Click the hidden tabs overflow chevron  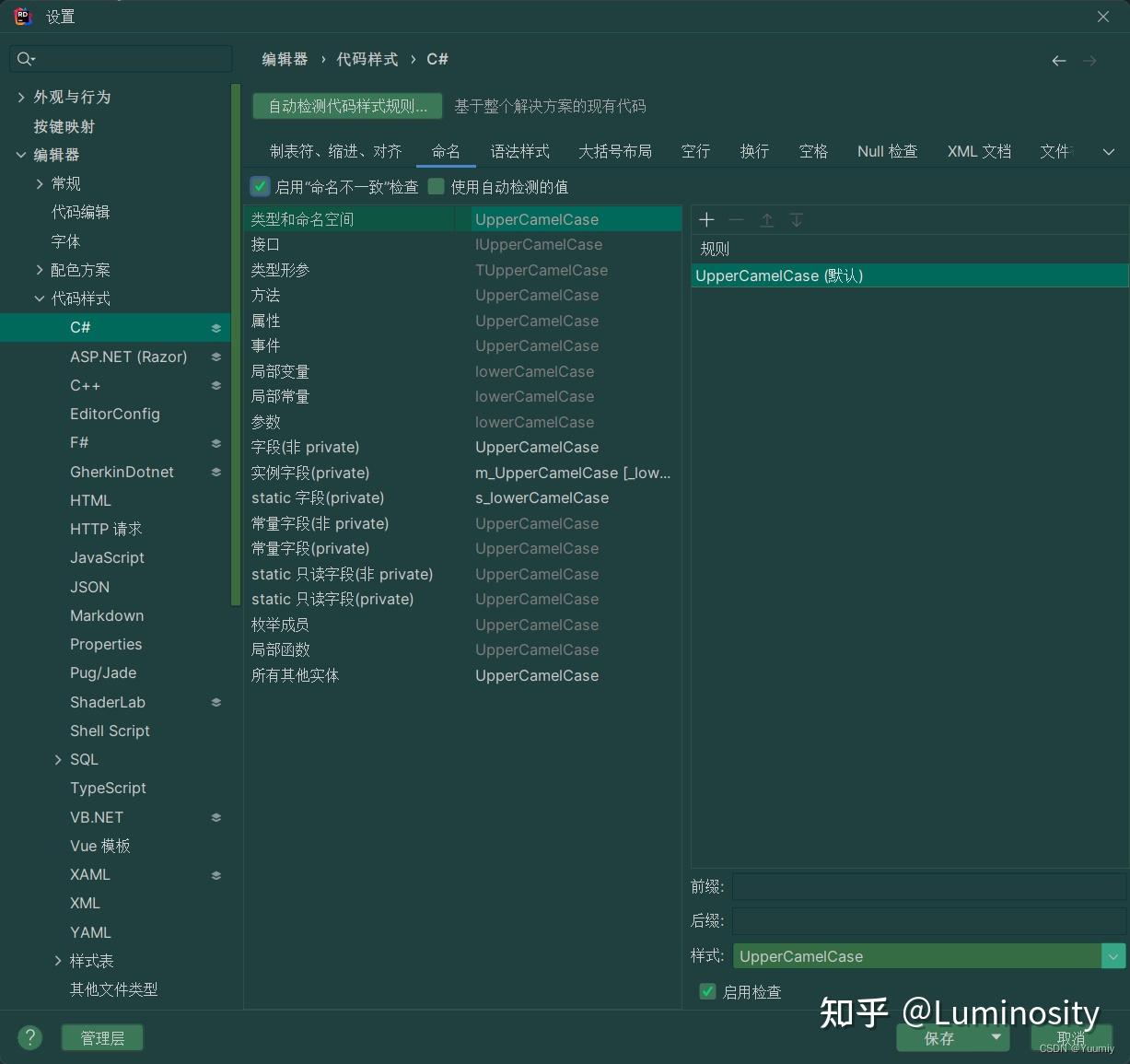(x=1109, y=151)
